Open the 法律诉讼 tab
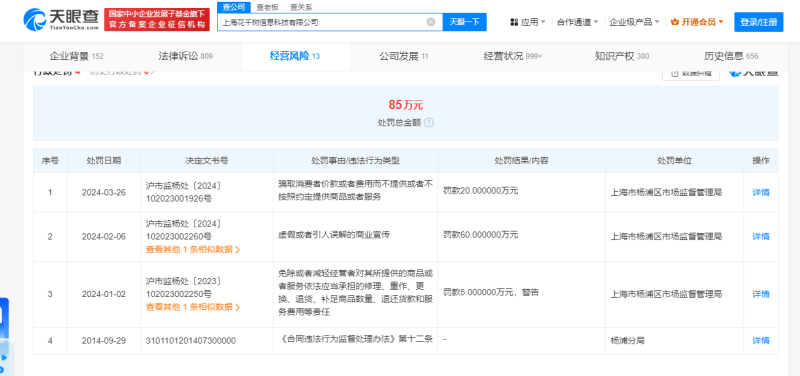The image size is (800, 376). click(x=185, y=56)
